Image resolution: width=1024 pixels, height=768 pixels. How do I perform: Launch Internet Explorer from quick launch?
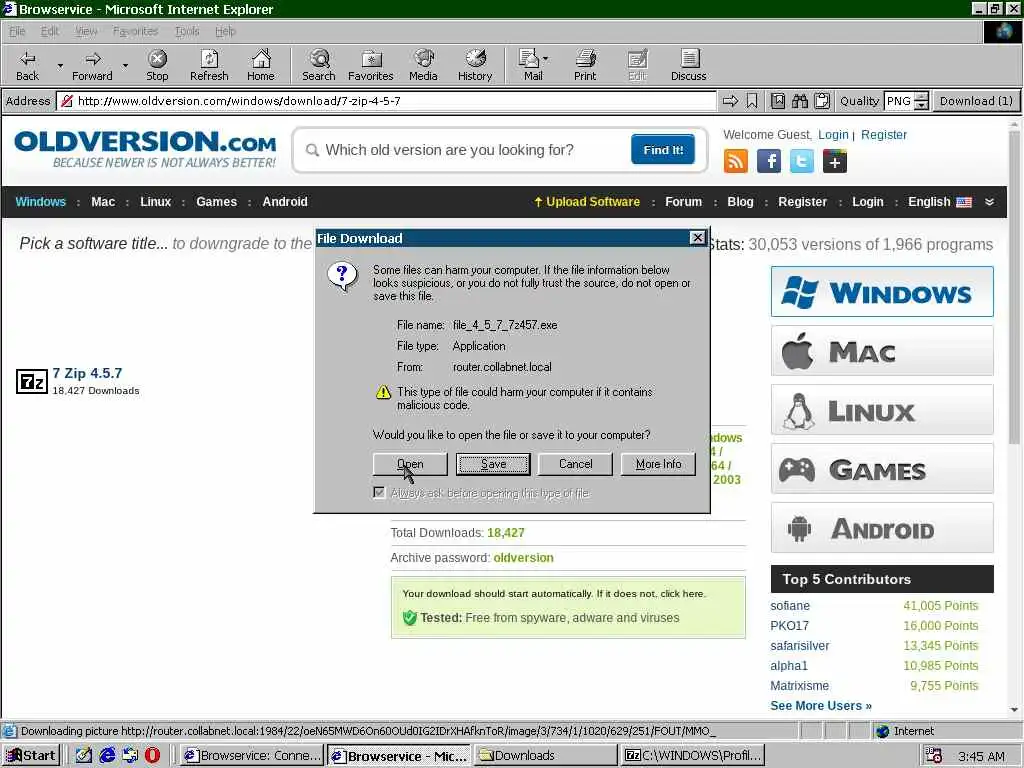[107, 755]
